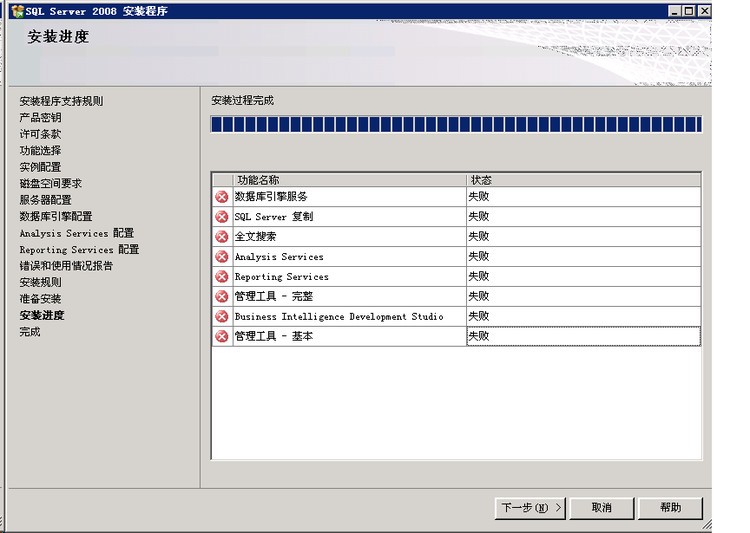The image size is (750, 533).
Task: Click the failure icon next to 全文搜索
Action: (221, 236)
